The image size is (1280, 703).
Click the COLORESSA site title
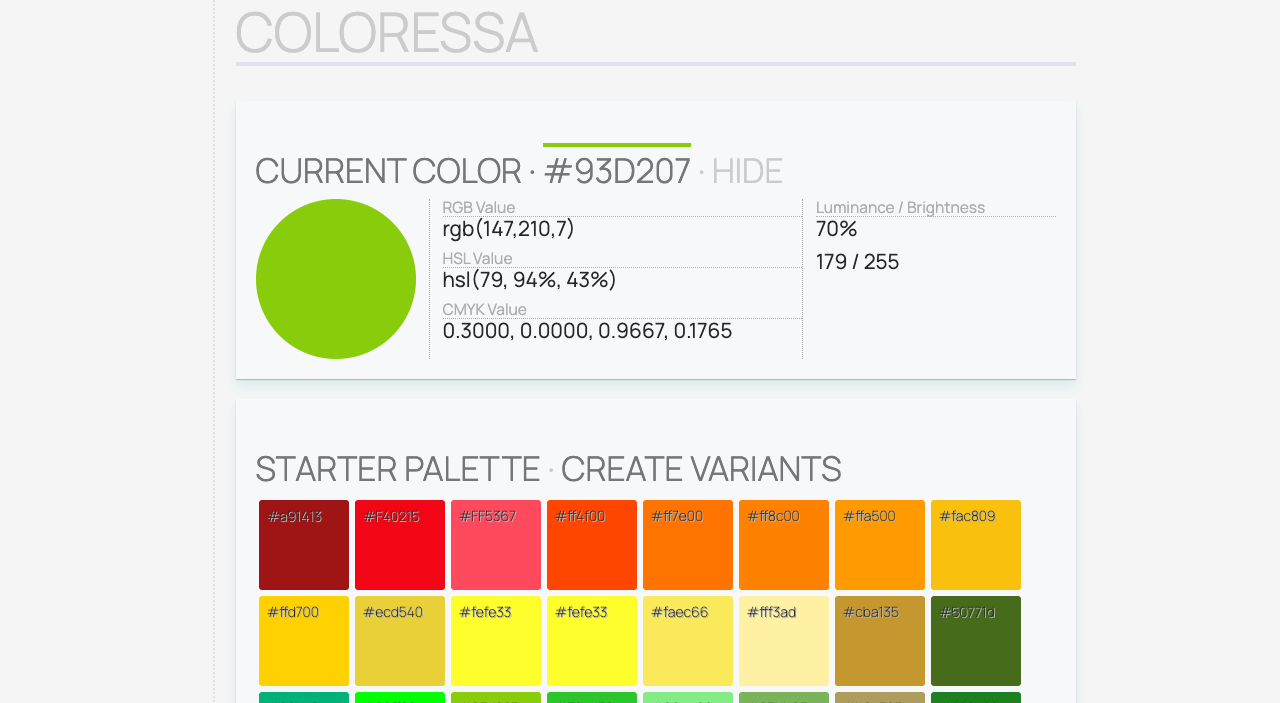point(386,32)
